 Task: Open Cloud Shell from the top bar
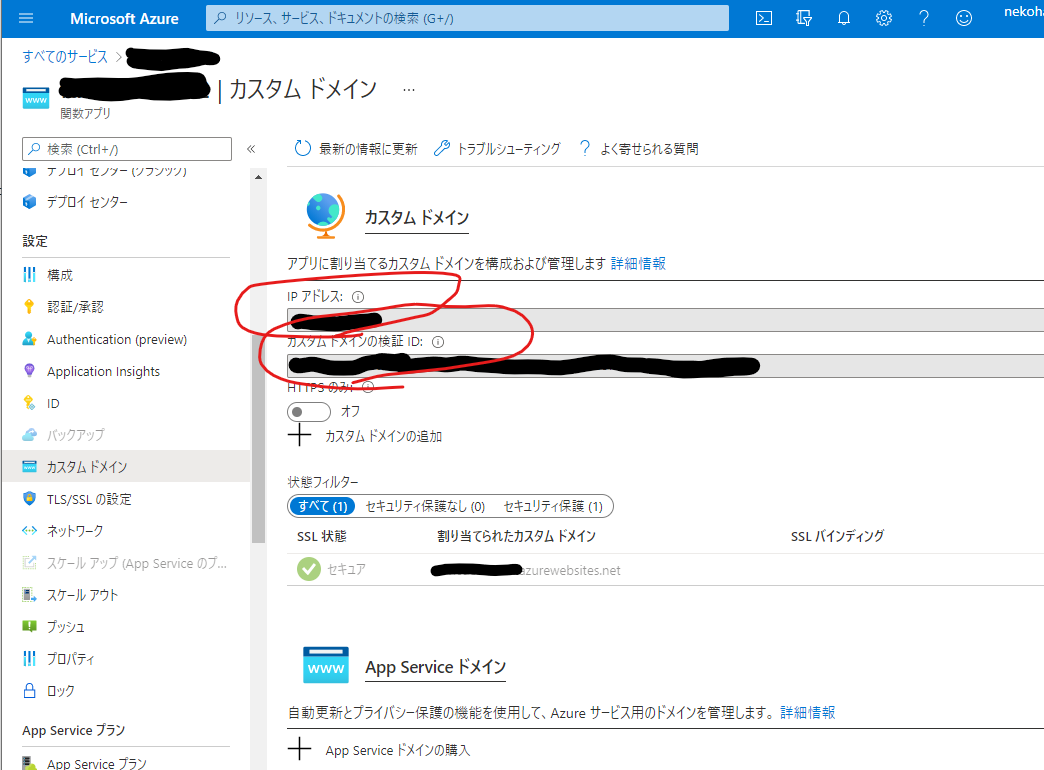click(x=764, y=18)
